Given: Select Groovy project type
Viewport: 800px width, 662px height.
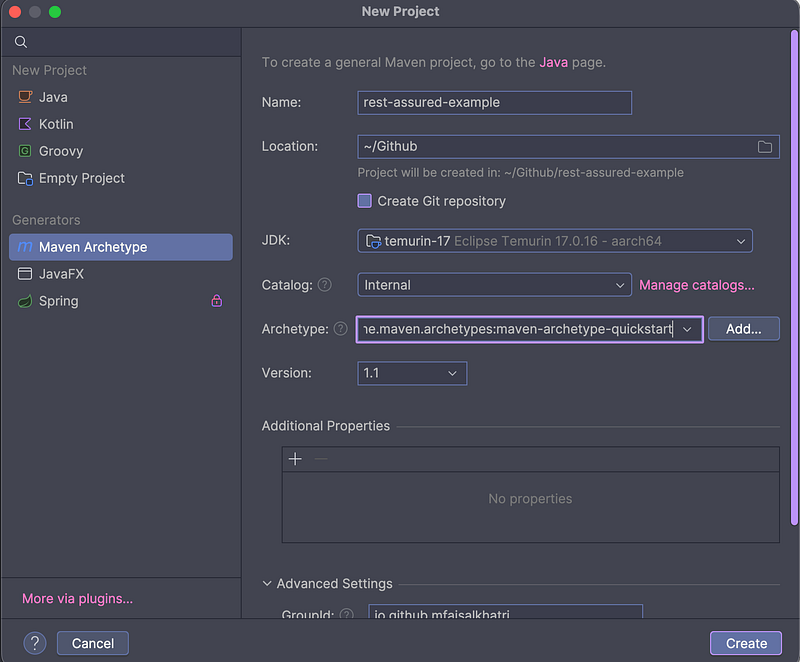Looking at the screenshot, I should 121,151.
